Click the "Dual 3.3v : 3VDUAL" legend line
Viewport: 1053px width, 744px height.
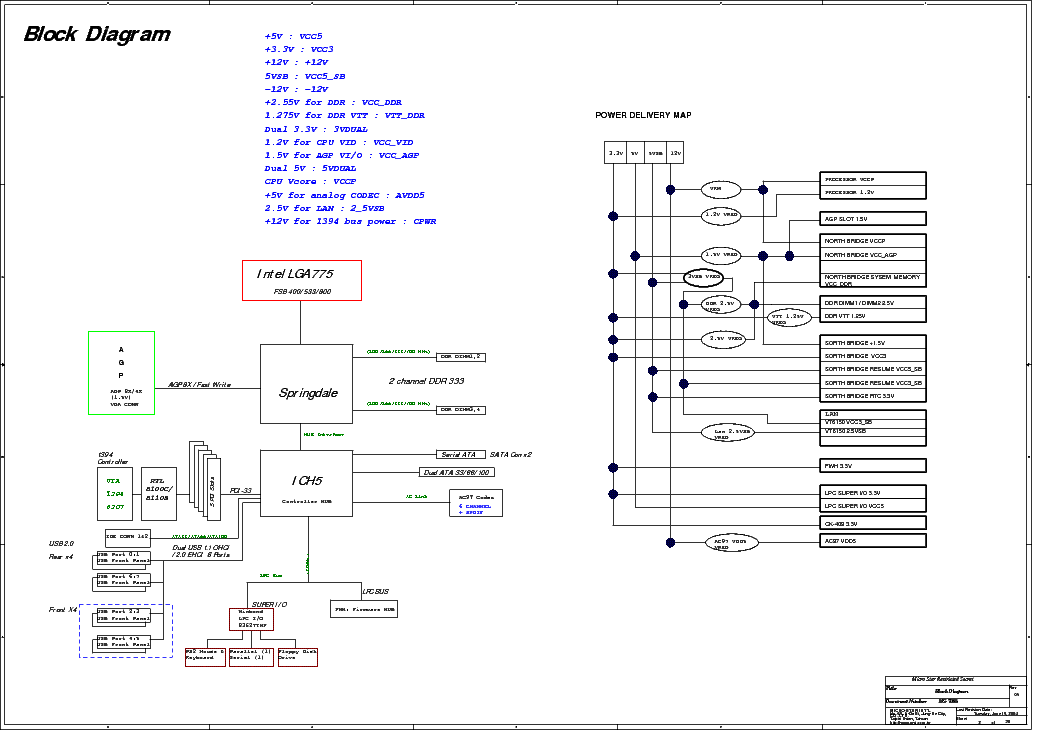(316, 129)
